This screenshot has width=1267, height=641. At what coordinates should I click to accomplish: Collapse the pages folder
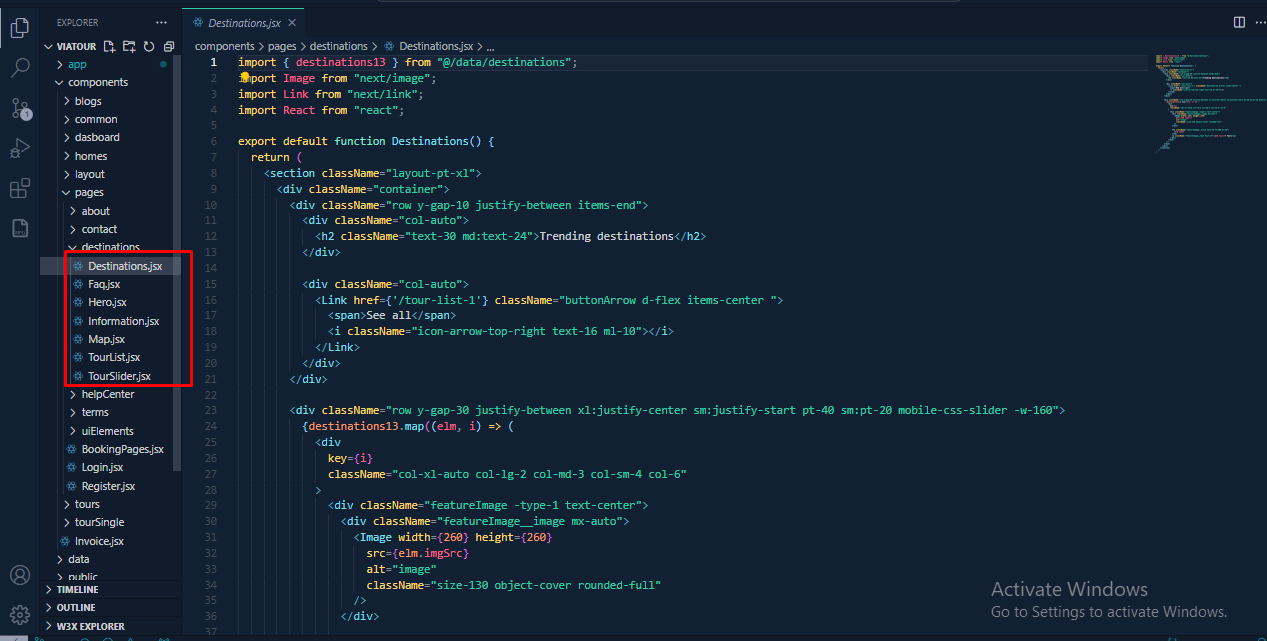pyautogui.click(x=88, y=192)
